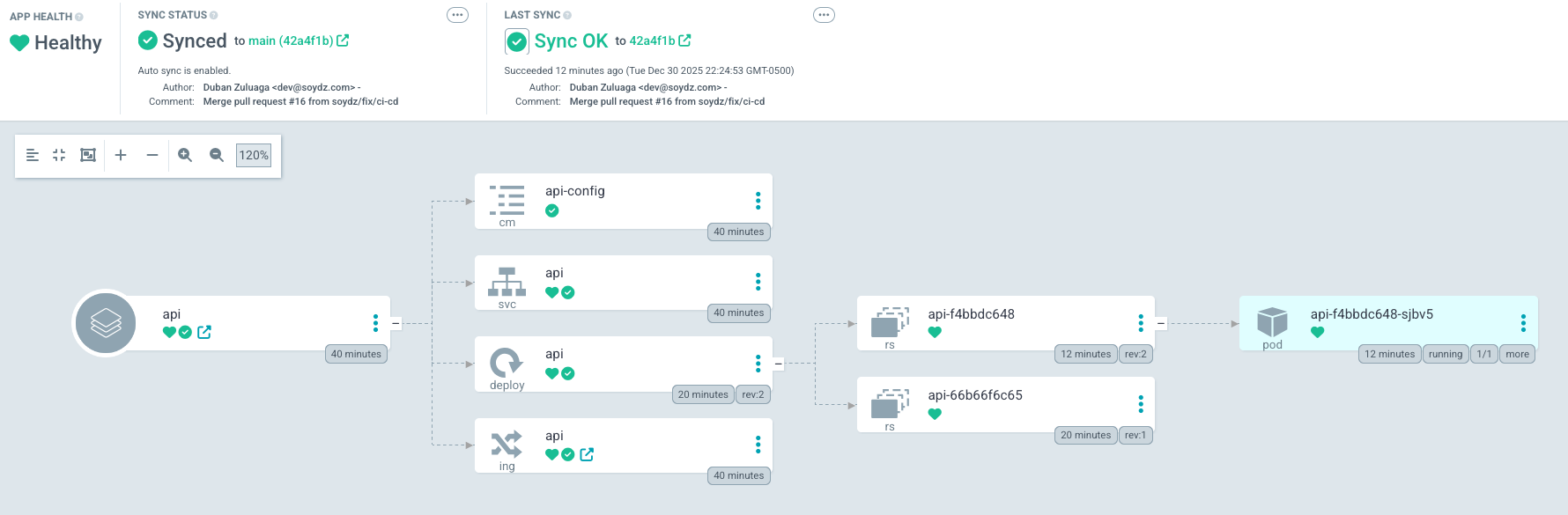Click the App Health Healthy heart icon

click(x=19, y=42)
